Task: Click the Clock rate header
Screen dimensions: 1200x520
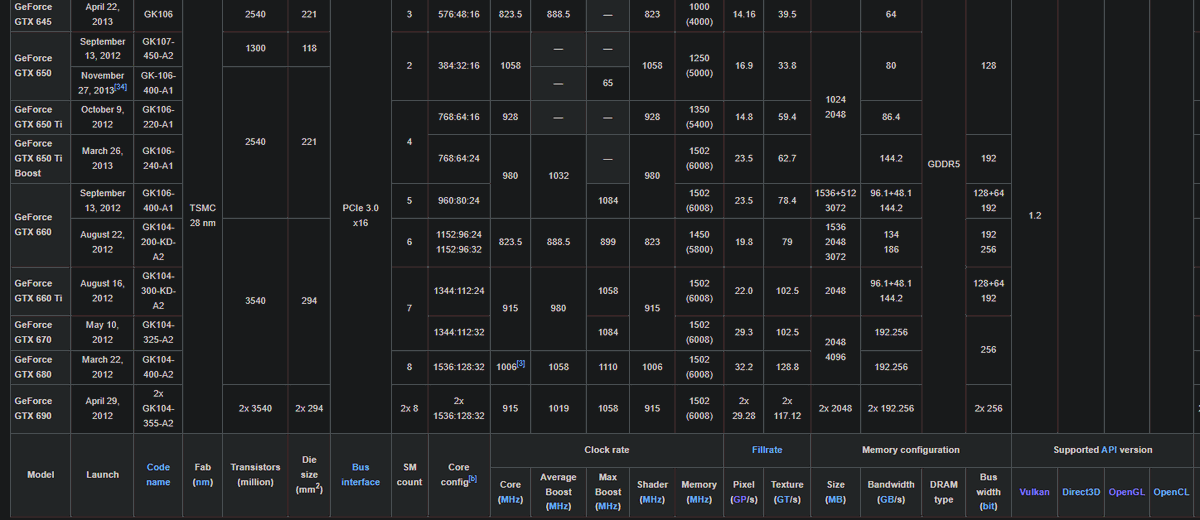Action: [606, 450]
